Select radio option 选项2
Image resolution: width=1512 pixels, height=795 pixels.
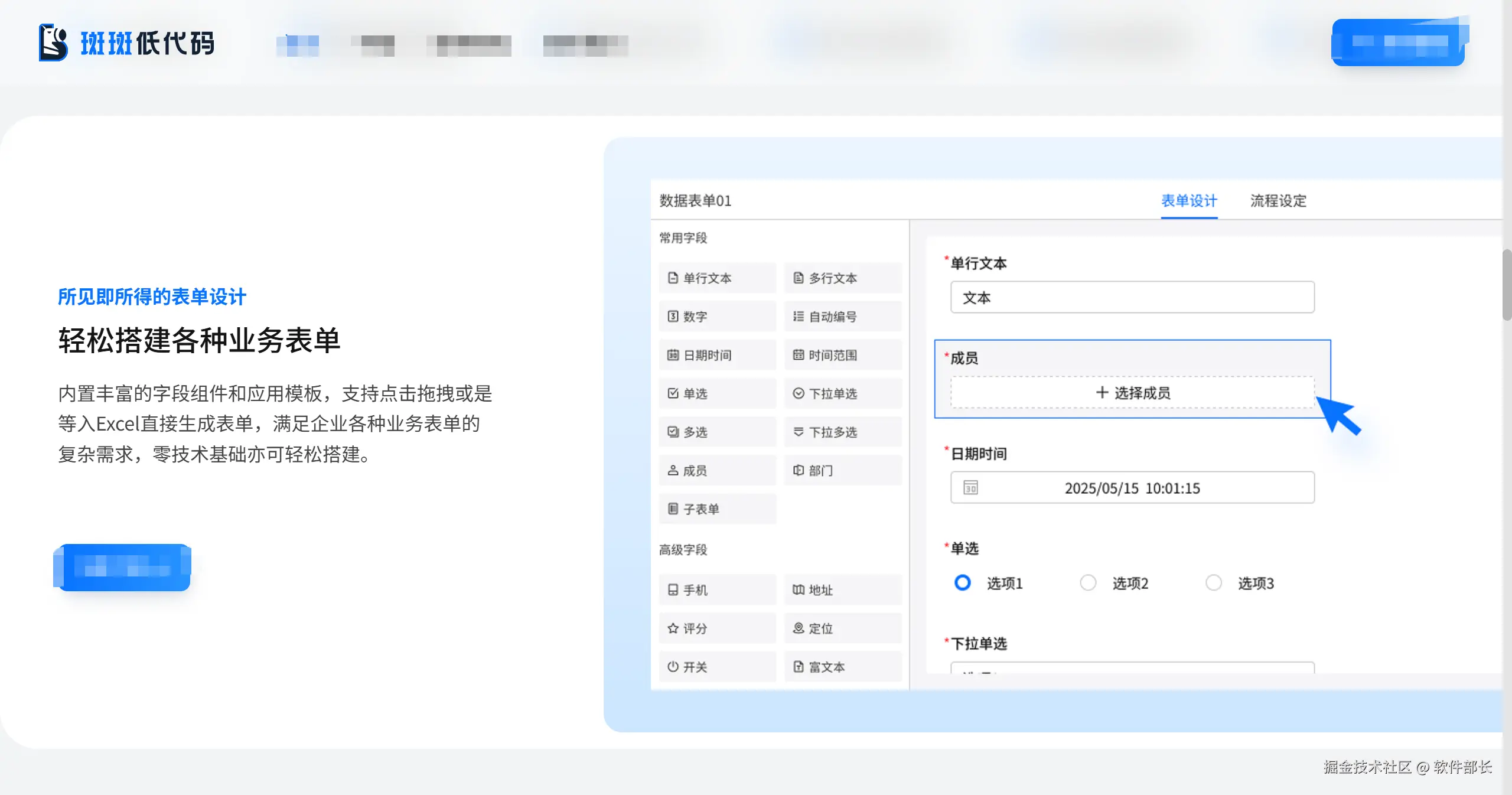(x=1088, y=583)
